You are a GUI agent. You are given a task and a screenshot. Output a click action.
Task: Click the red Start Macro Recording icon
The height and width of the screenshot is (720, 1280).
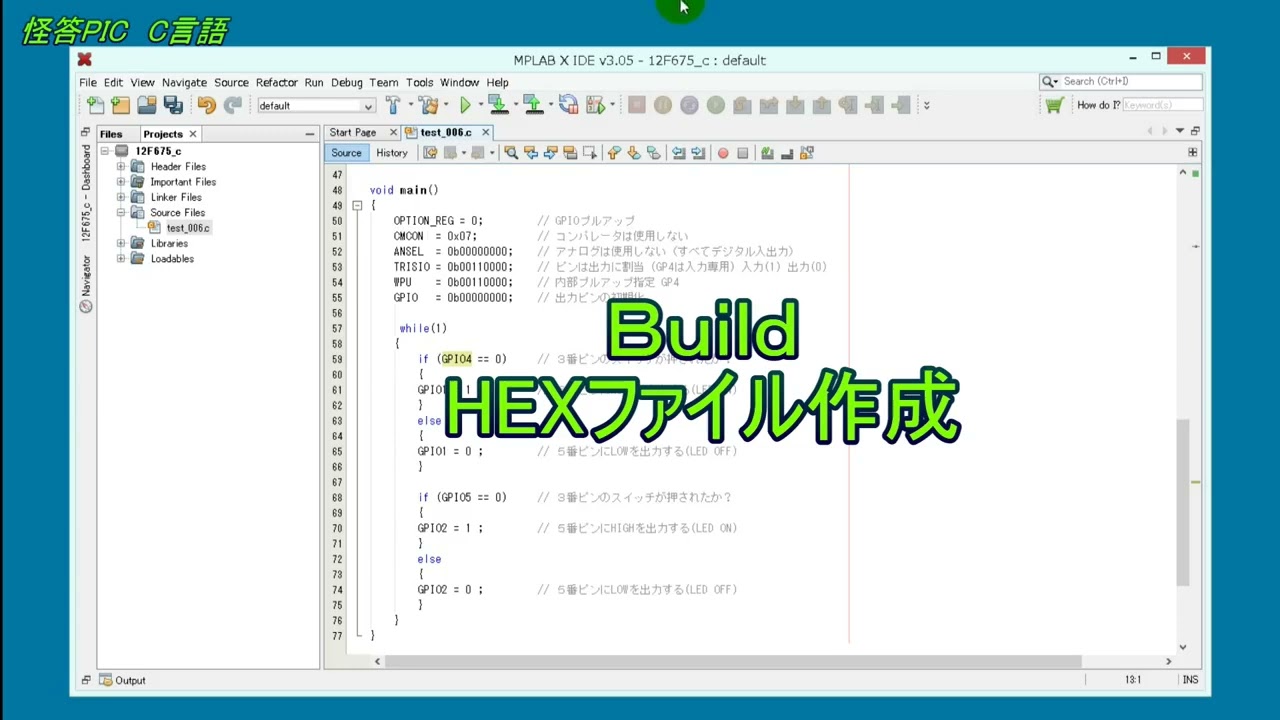point(723,153)
